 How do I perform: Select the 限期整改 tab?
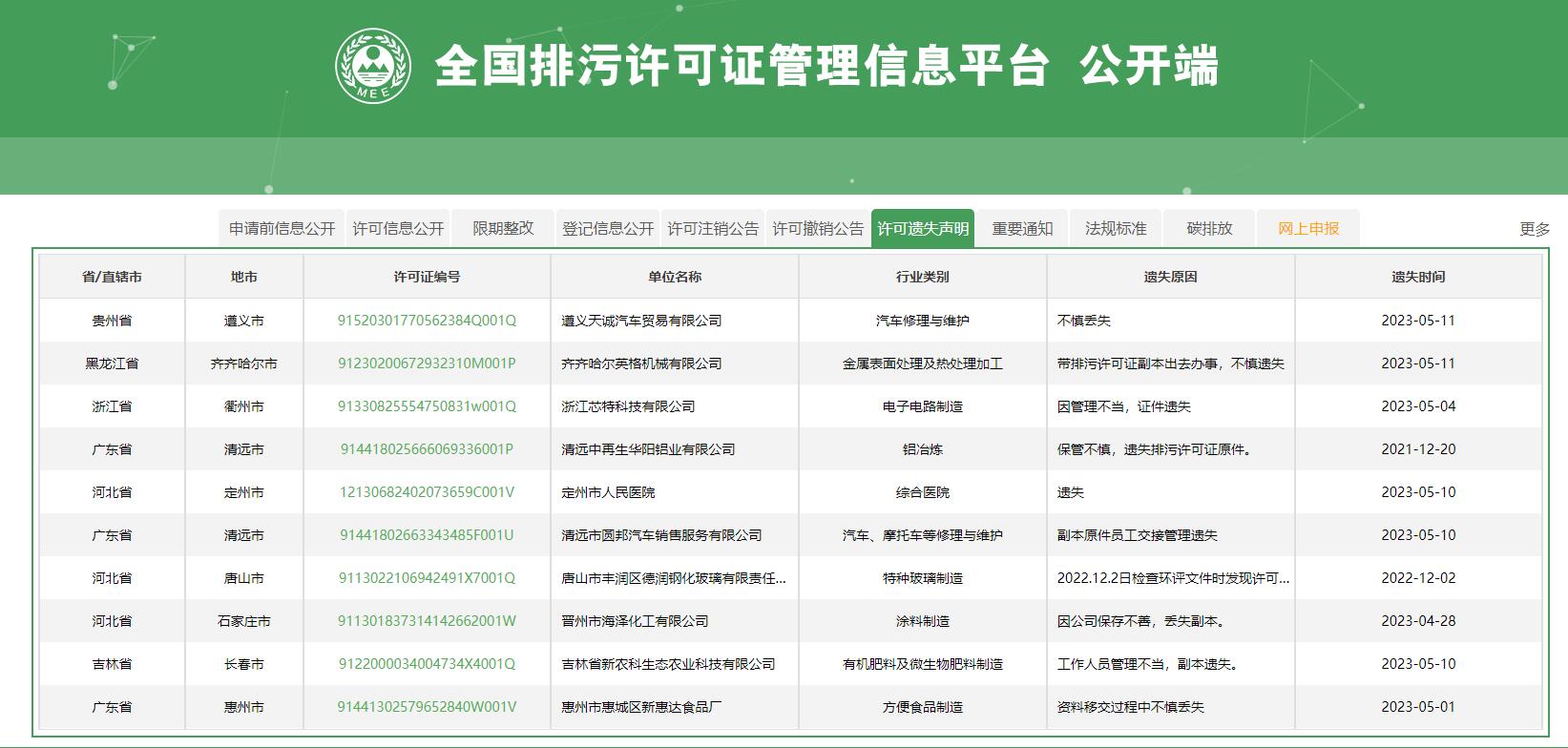pyautogui.click(x=503, y=228)
